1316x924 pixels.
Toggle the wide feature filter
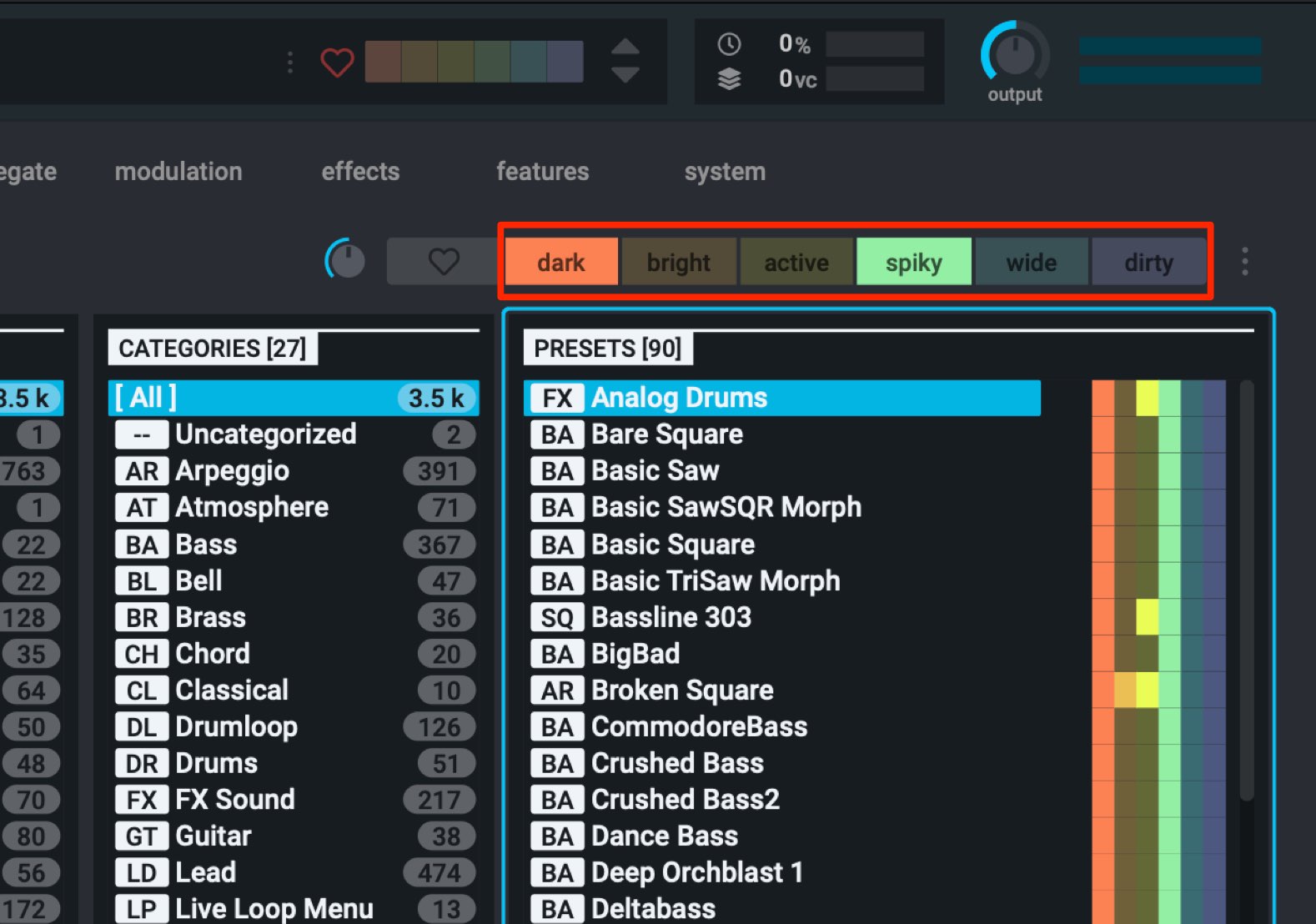point(1032,262)
